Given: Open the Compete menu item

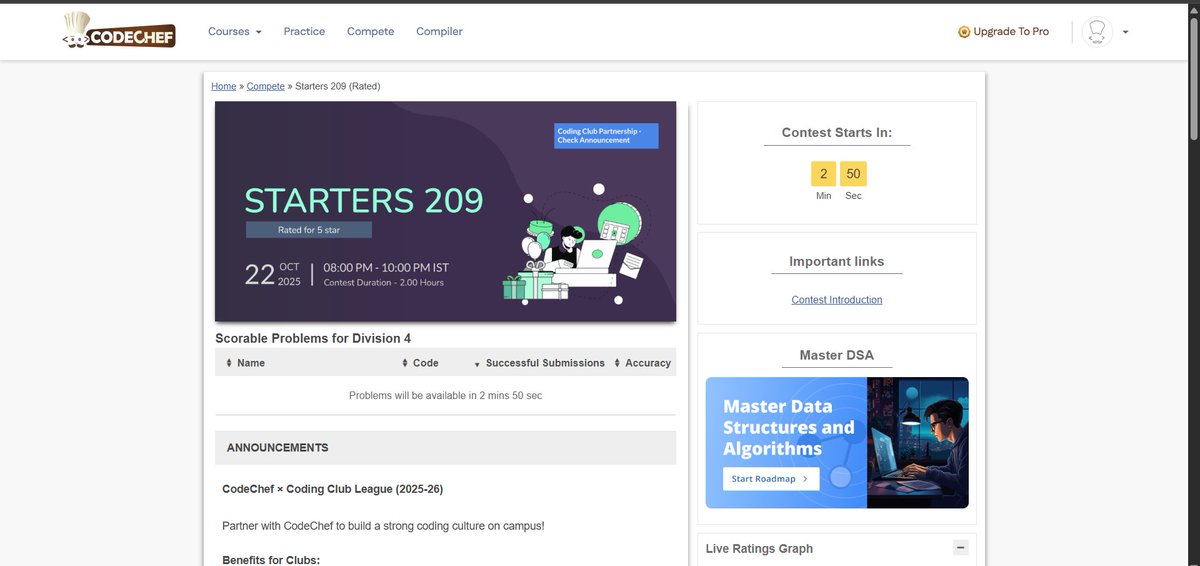Looking at the screenshot, I should point(370,31).
